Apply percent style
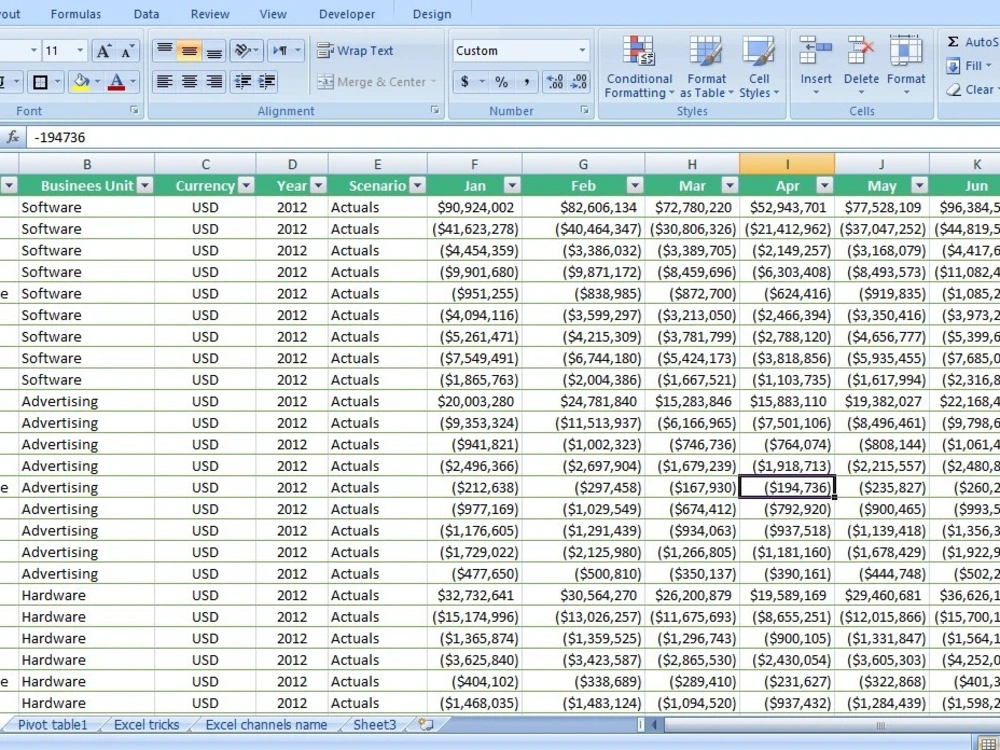 click(x=502, y=82)
